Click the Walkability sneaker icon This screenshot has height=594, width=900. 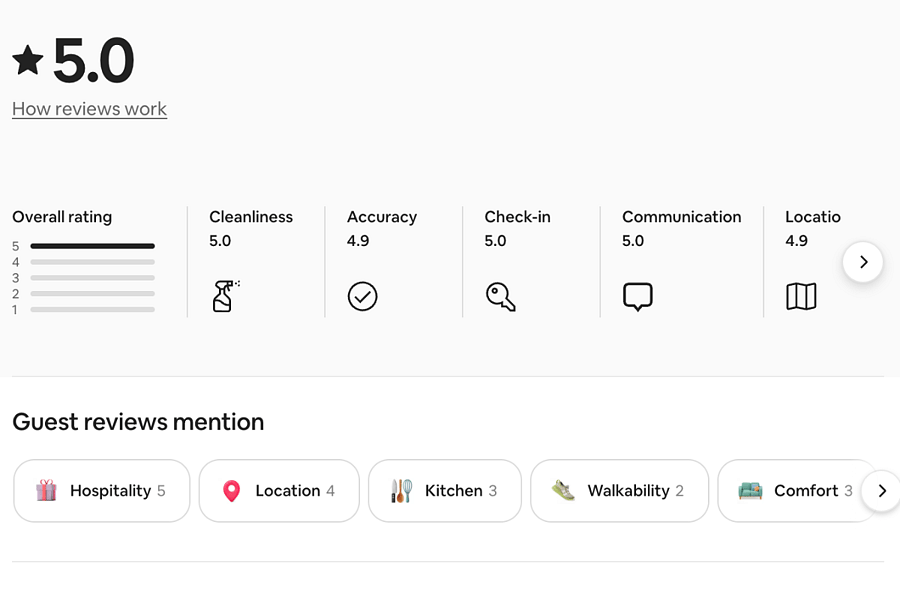click(564, 491)
